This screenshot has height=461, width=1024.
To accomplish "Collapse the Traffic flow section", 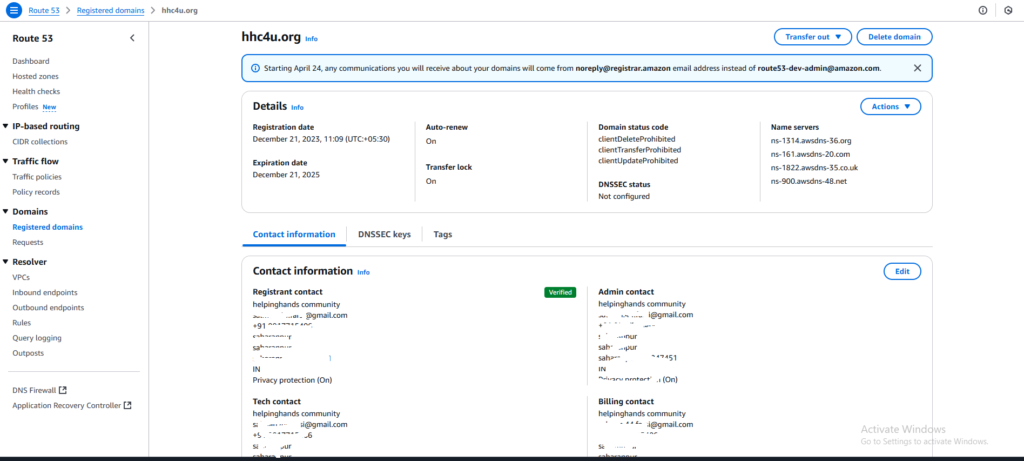I will [x=6, y=161].
